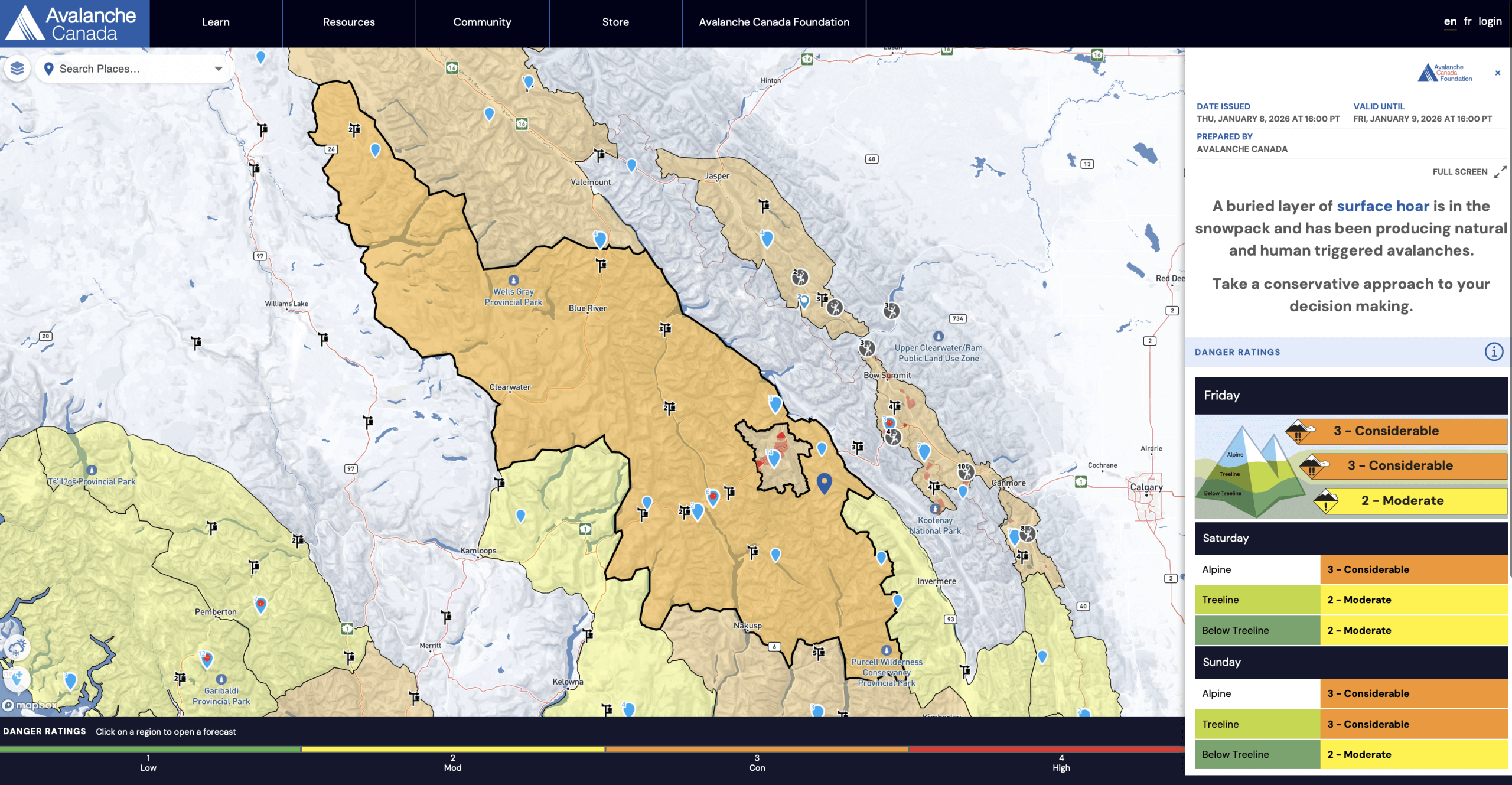Image resolution: width=1512 pixels, height=785 pixels.
Task: Click the Avalanche Canada logo
Action: click(x=74, y=24)
